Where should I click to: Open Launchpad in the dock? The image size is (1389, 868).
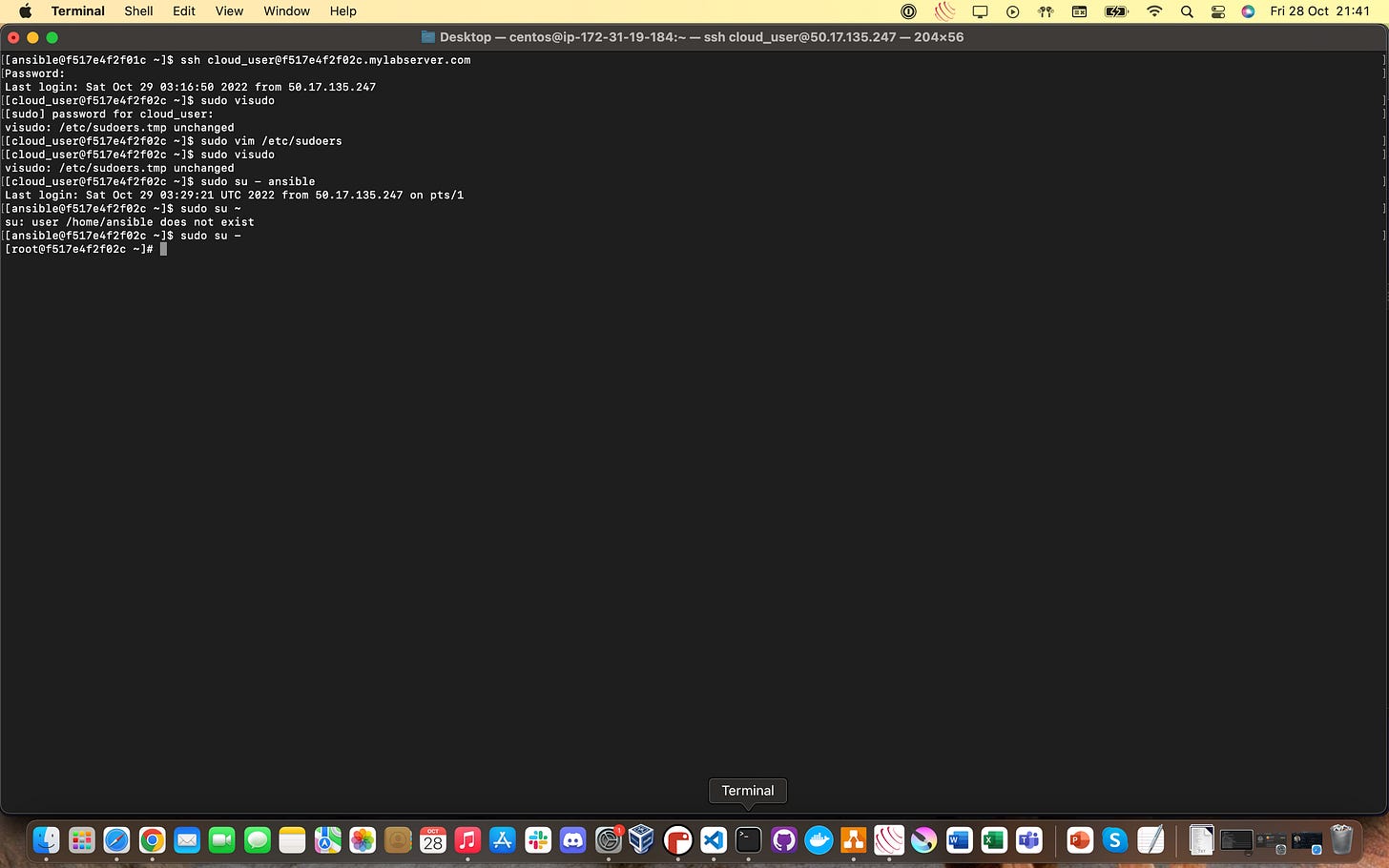pos(81,840)
